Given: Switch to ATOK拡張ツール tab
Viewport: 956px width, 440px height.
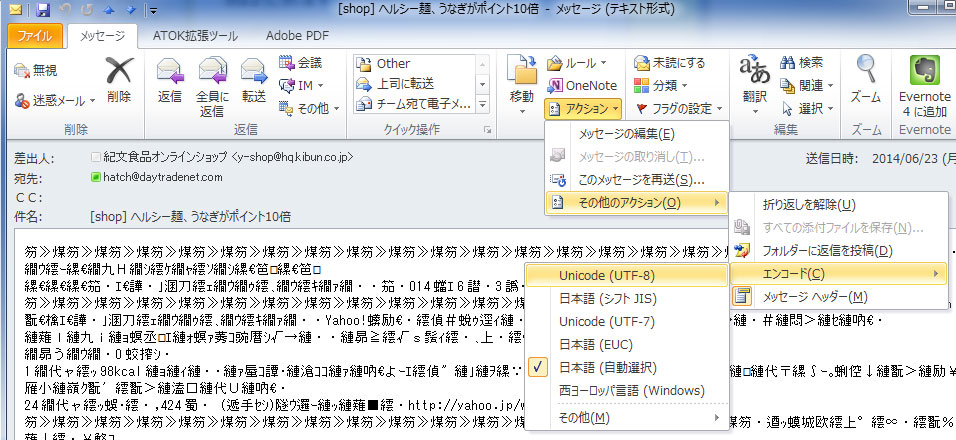Looking at the screenshot, I should point(195,36).
